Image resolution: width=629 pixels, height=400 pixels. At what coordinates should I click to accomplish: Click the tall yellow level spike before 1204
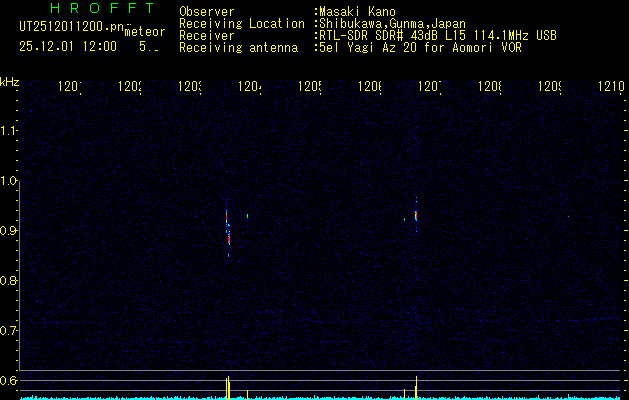click(227, 388)
